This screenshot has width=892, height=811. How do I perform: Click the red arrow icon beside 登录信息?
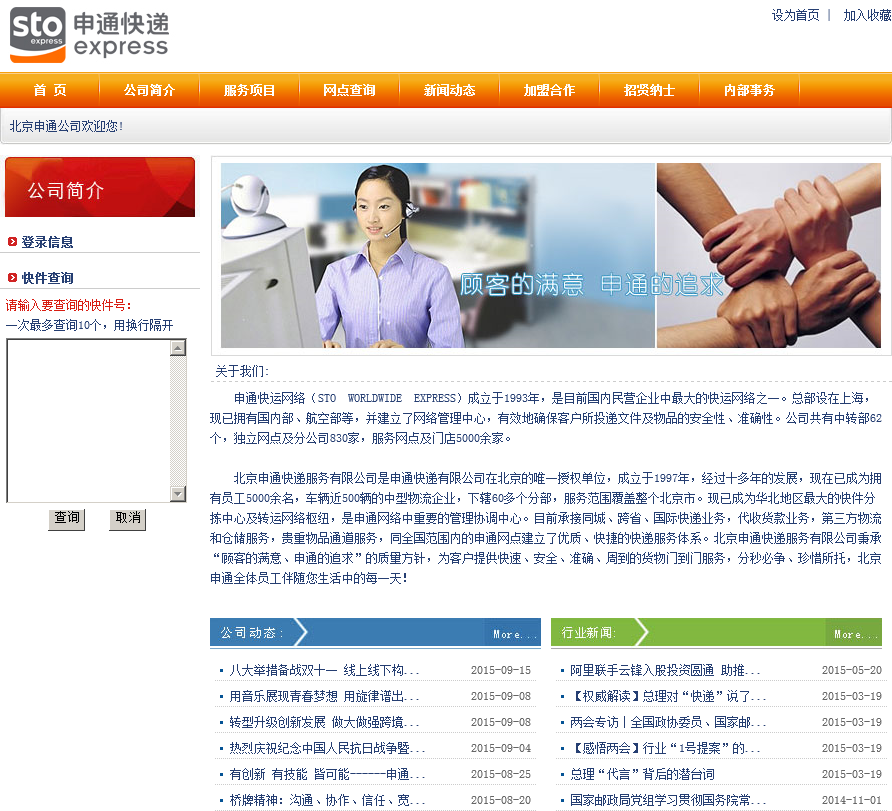point(12,242)
